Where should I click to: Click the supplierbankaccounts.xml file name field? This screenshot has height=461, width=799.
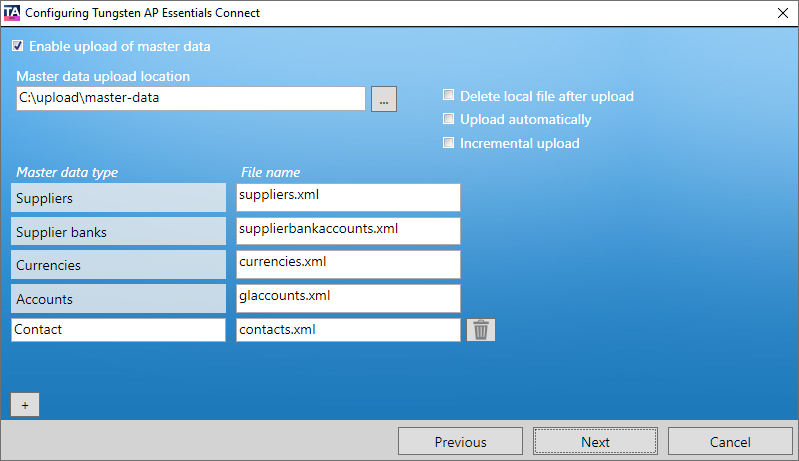(x=348, y=230)
